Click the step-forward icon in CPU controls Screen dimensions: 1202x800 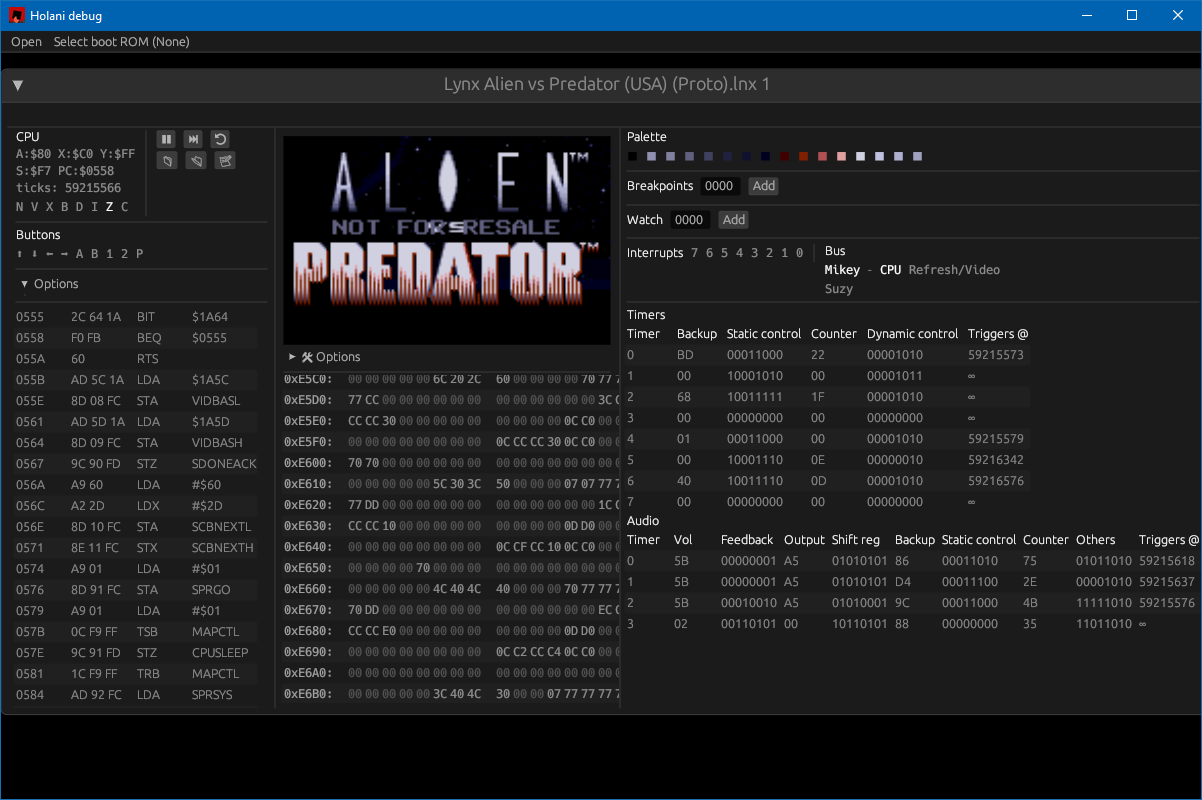tap(194, 139)
